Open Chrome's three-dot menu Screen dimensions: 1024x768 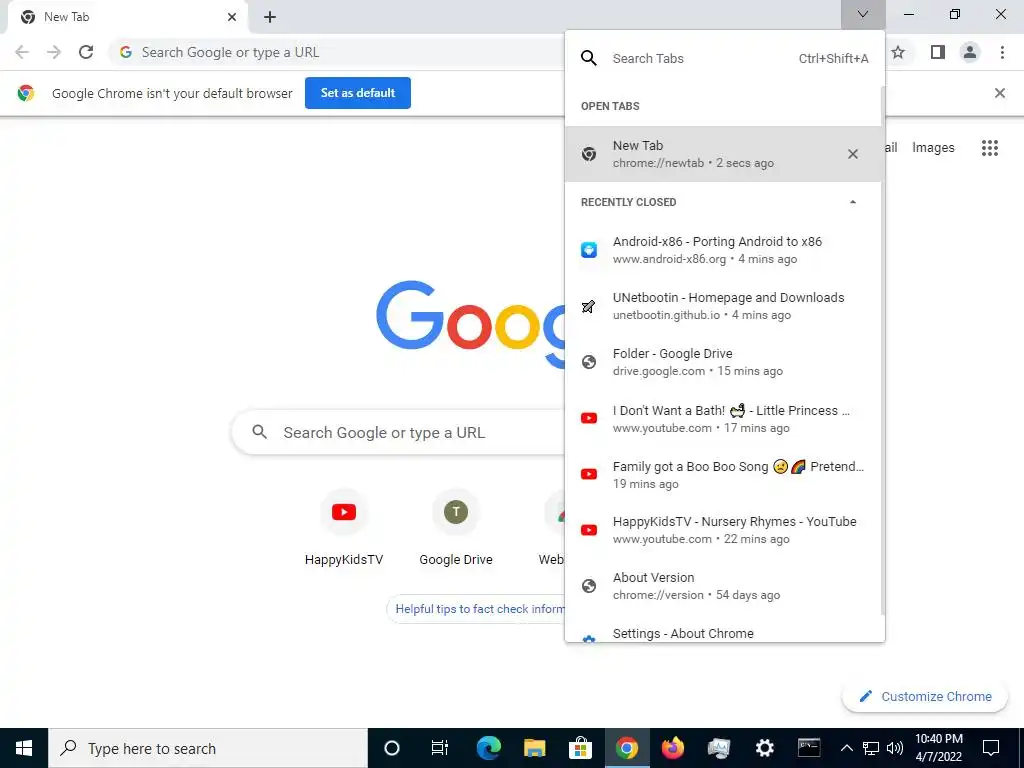[x=1002, y=52]
